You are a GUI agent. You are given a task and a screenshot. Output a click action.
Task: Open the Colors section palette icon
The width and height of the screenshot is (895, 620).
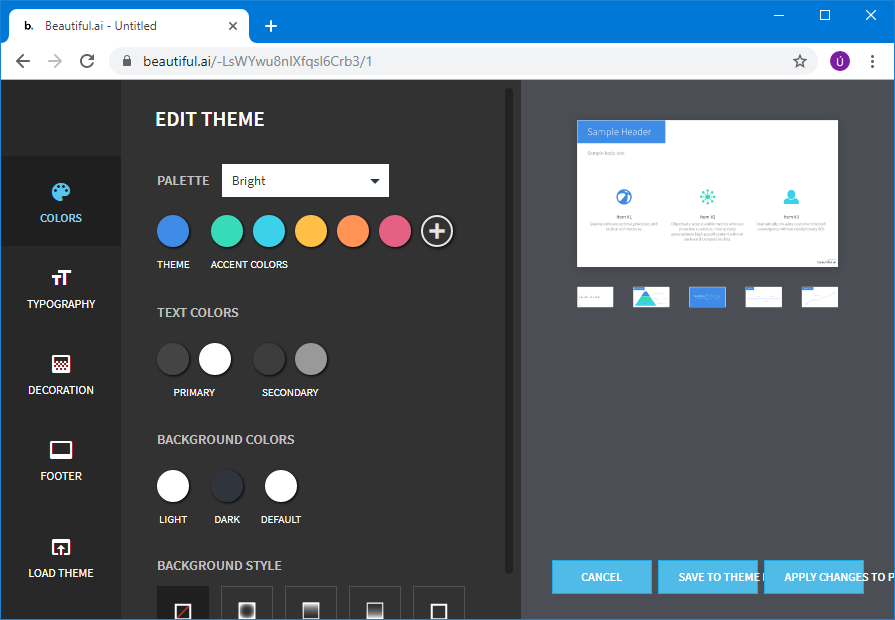[61, 192]
